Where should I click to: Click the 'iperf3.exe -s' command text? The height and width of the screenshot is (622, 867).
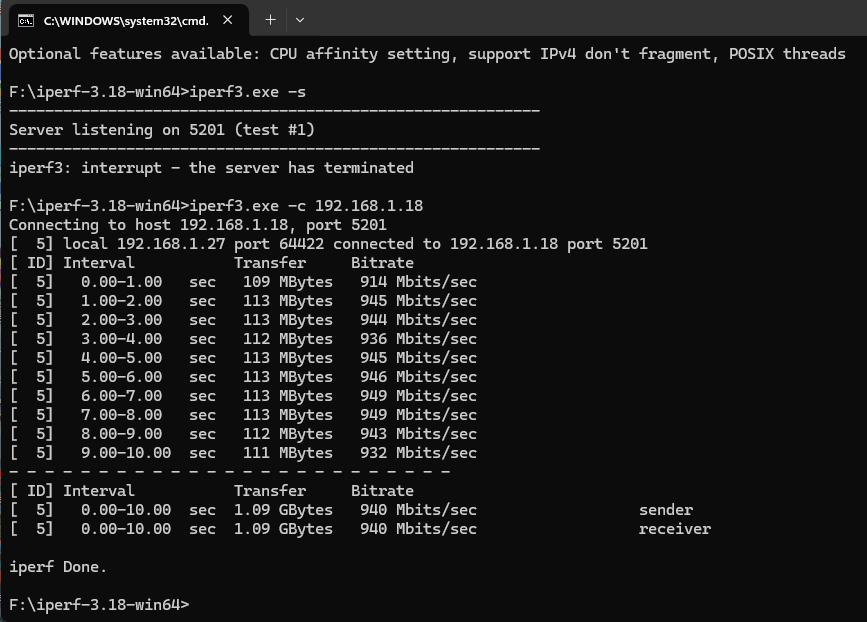248,92
